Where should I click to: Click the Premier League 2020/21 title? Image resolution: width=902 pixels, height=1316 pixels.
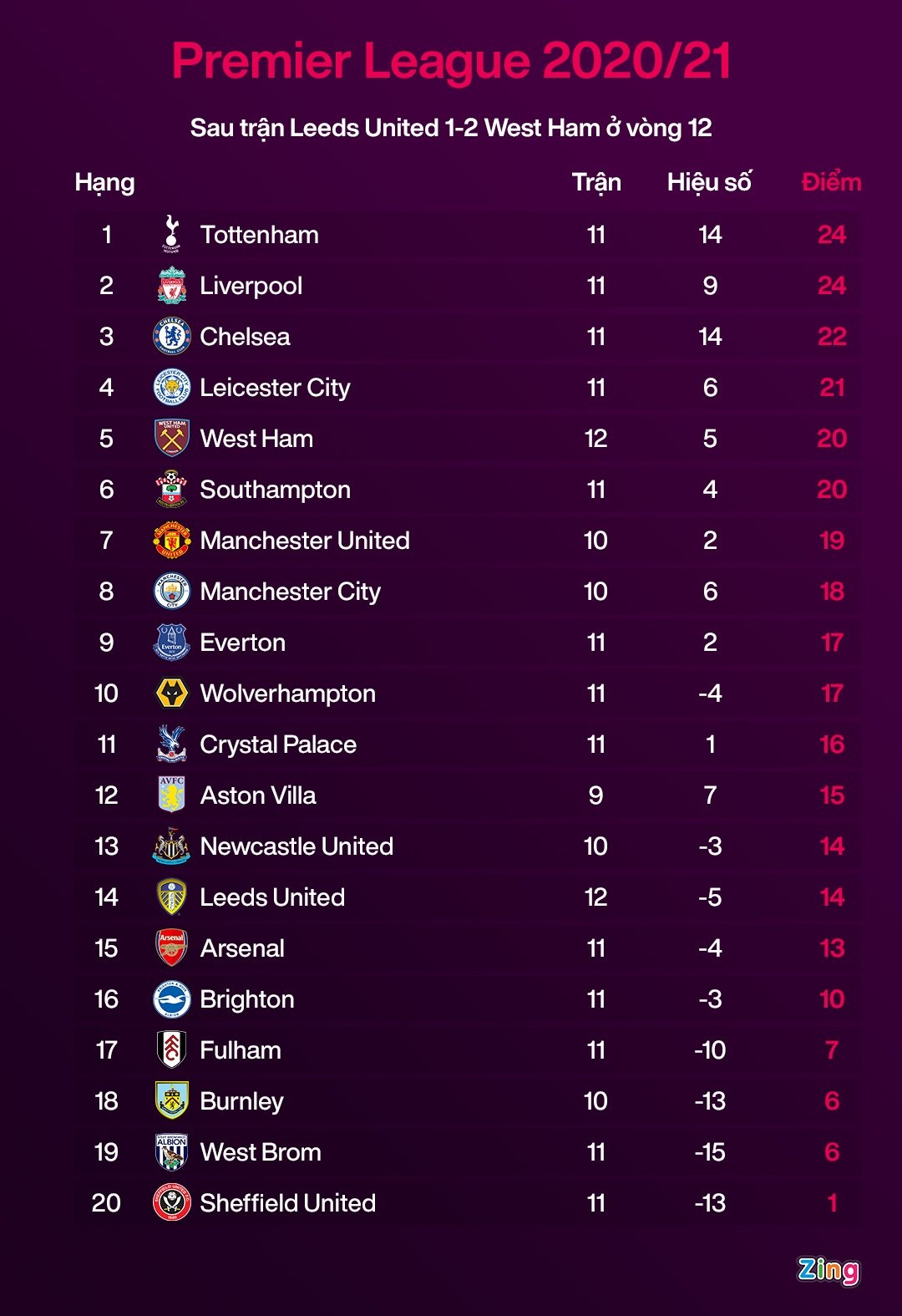click(451, 61)
